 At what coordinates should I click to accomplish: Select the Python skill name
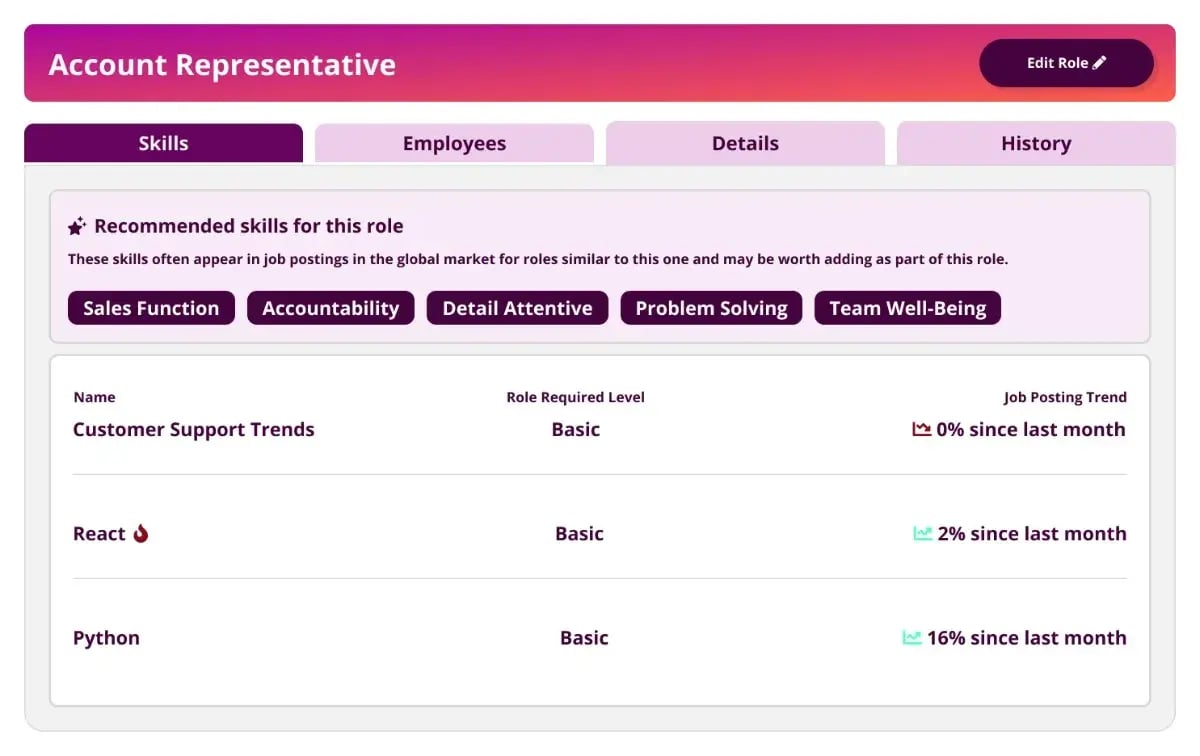[x=106, y=637]
